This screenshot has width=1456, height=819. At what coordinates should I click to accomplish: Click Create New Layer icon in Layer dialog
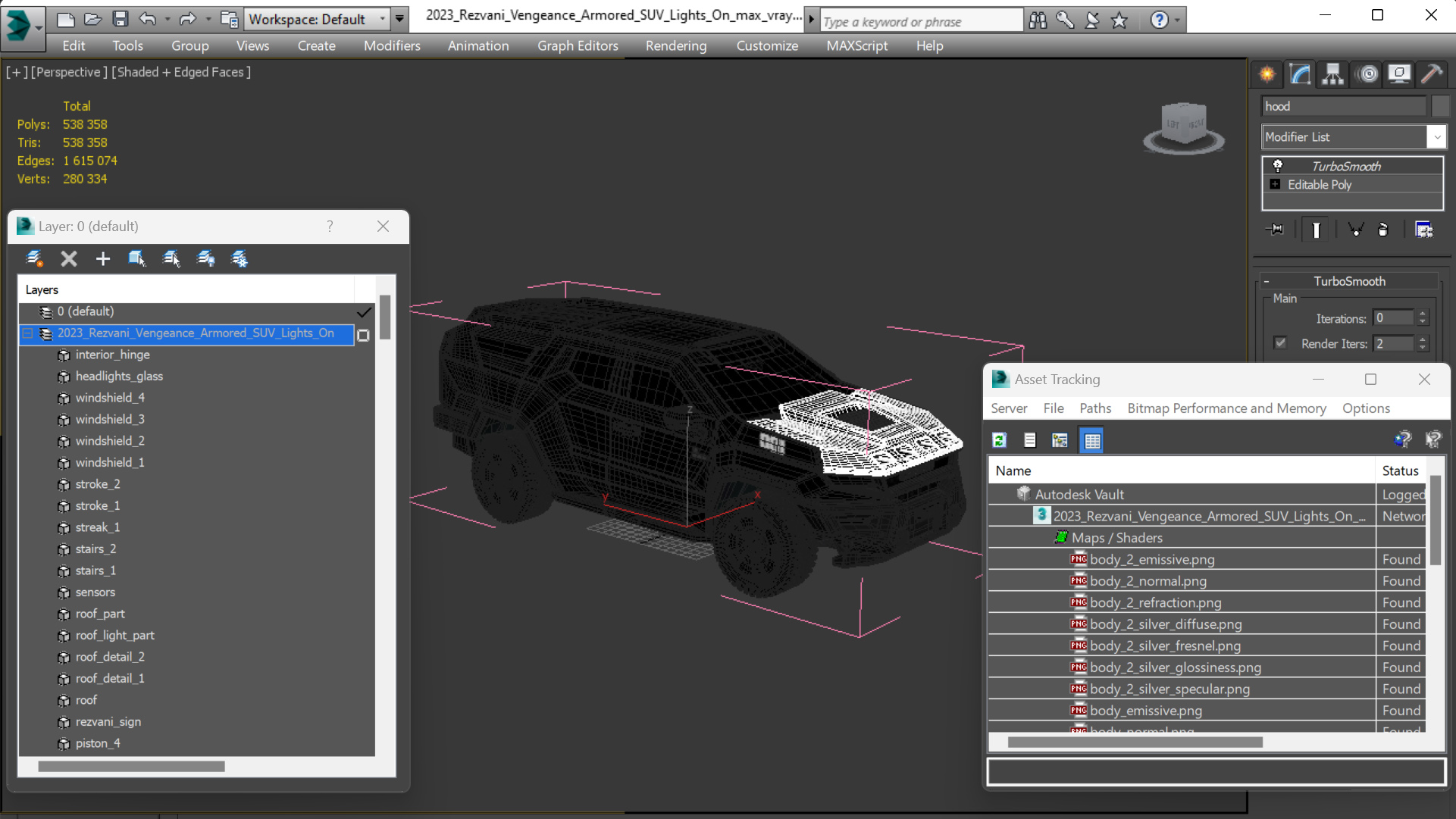34,259
